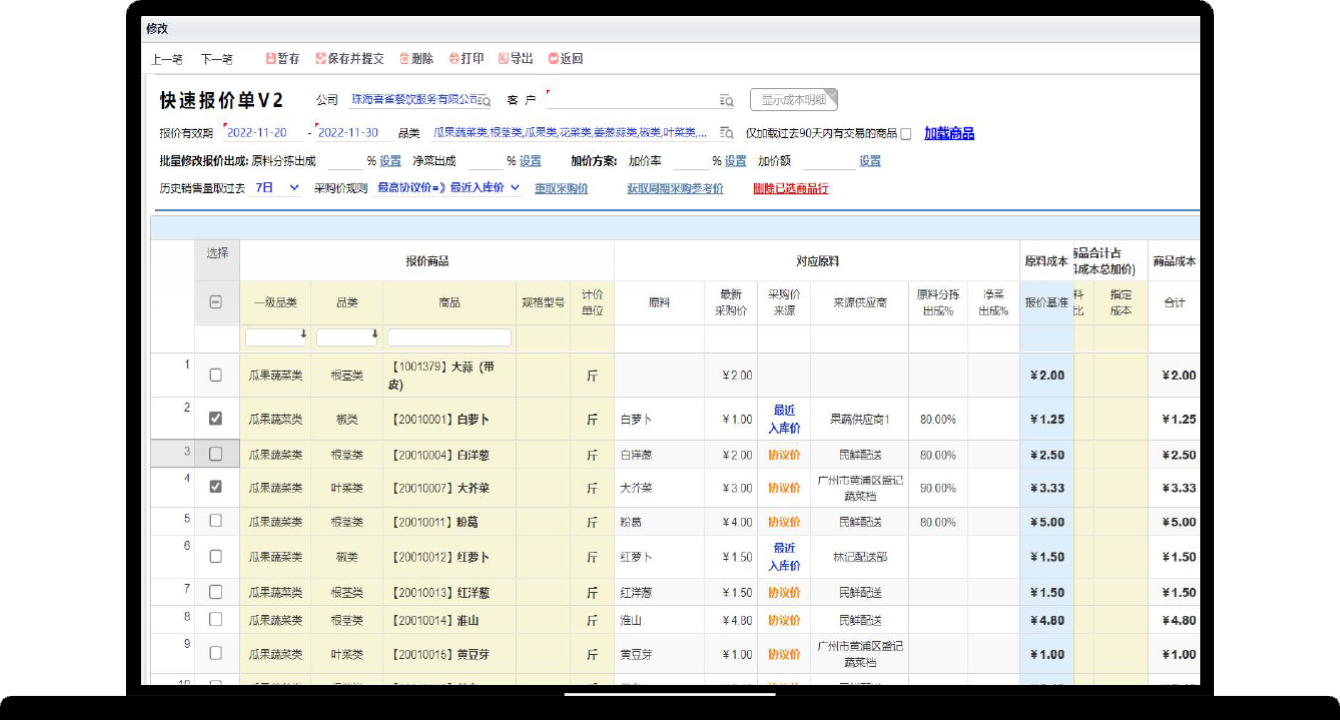The image size is (1340, 720).
Task: Click the quote end date 2022-11-30 field
Action: (349, 133)
